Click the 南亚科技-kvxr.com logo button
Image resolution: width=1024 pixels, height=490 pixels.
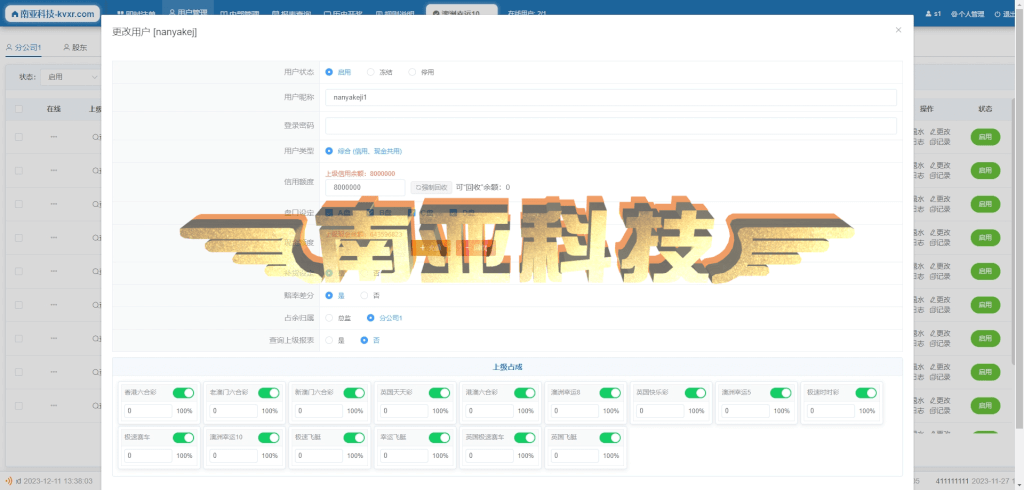[52, 14]
